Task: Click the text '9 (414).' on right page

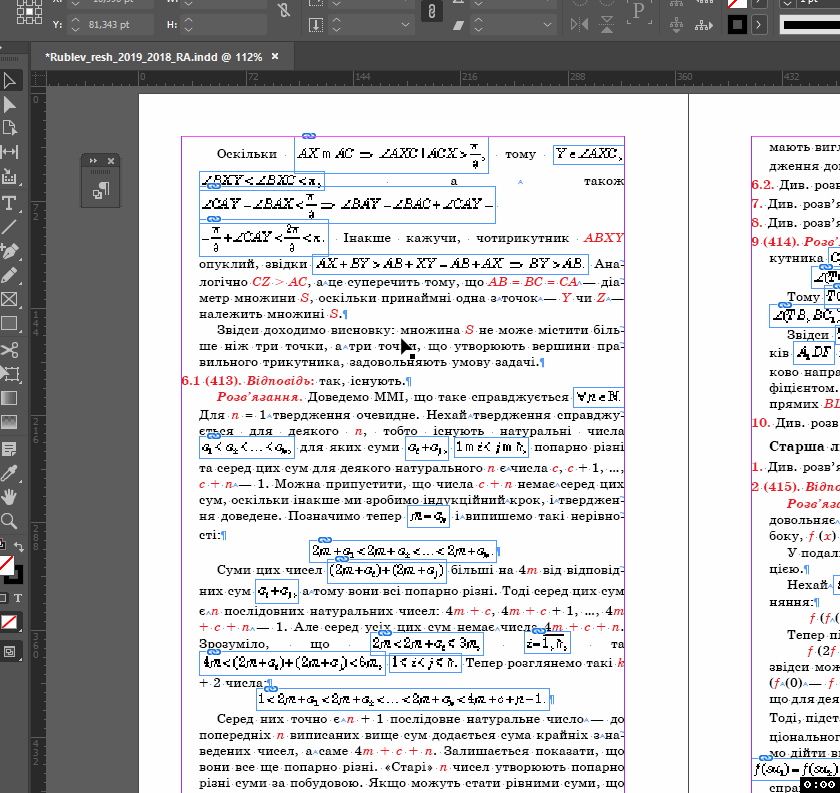Action: [x=775, y=242]
